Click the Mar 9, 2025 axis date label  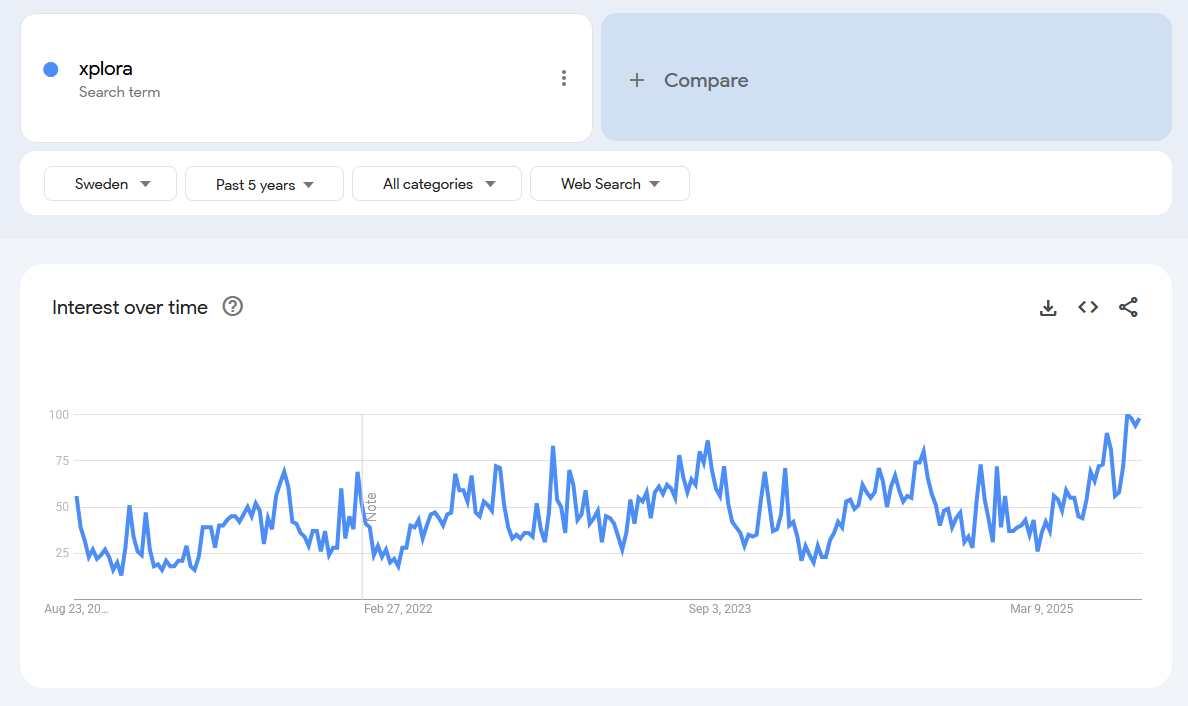click(1041, 609)
